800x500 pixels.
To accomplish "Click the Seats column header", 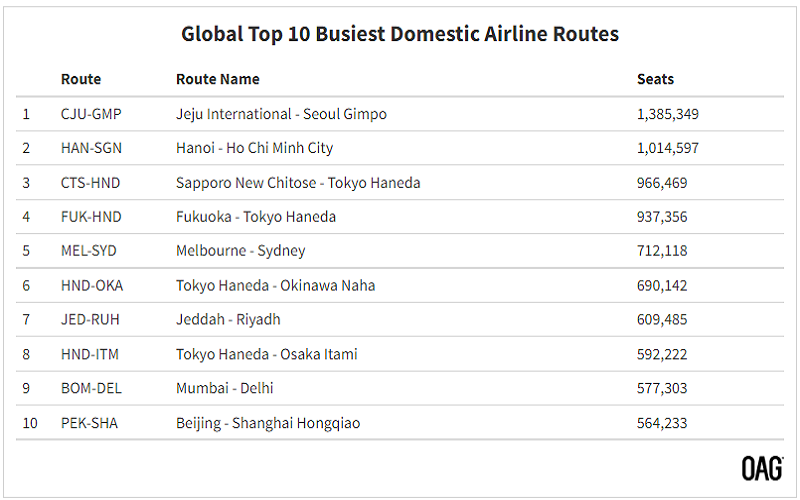I will [655, 79].
